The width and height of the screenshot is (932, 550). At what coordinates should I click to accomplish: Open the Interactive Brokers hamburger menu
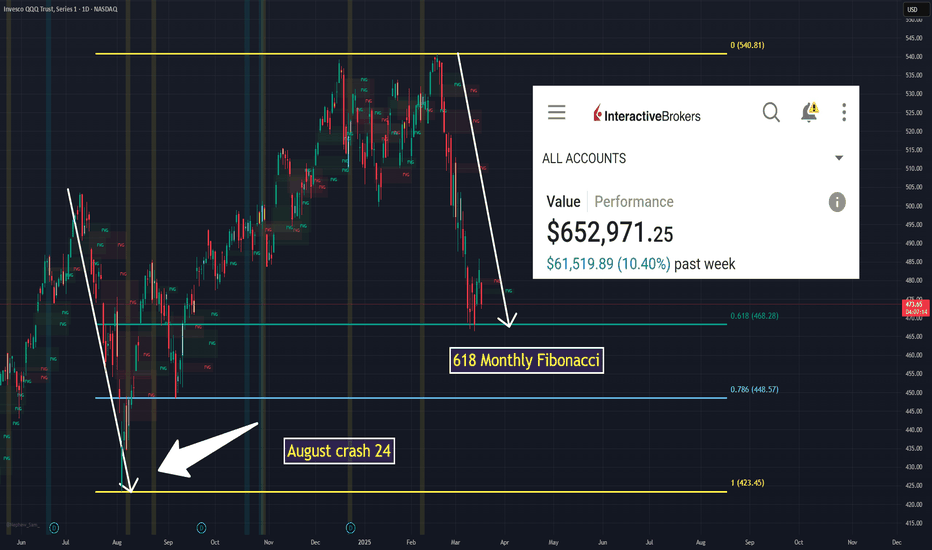click(x=556, y=112)
